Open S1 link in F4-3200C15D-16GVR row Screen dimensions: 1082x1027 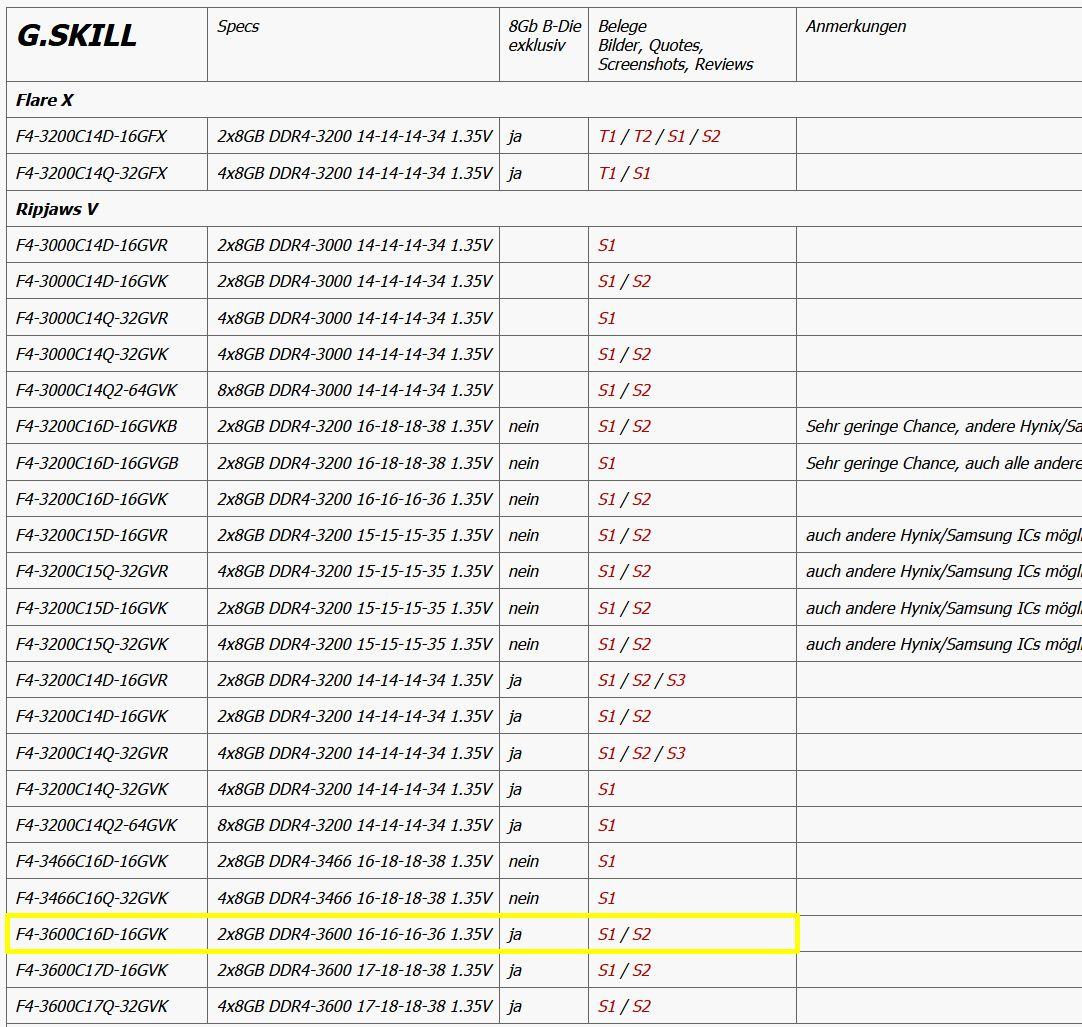pyautogui.click(x=607, y=535)
